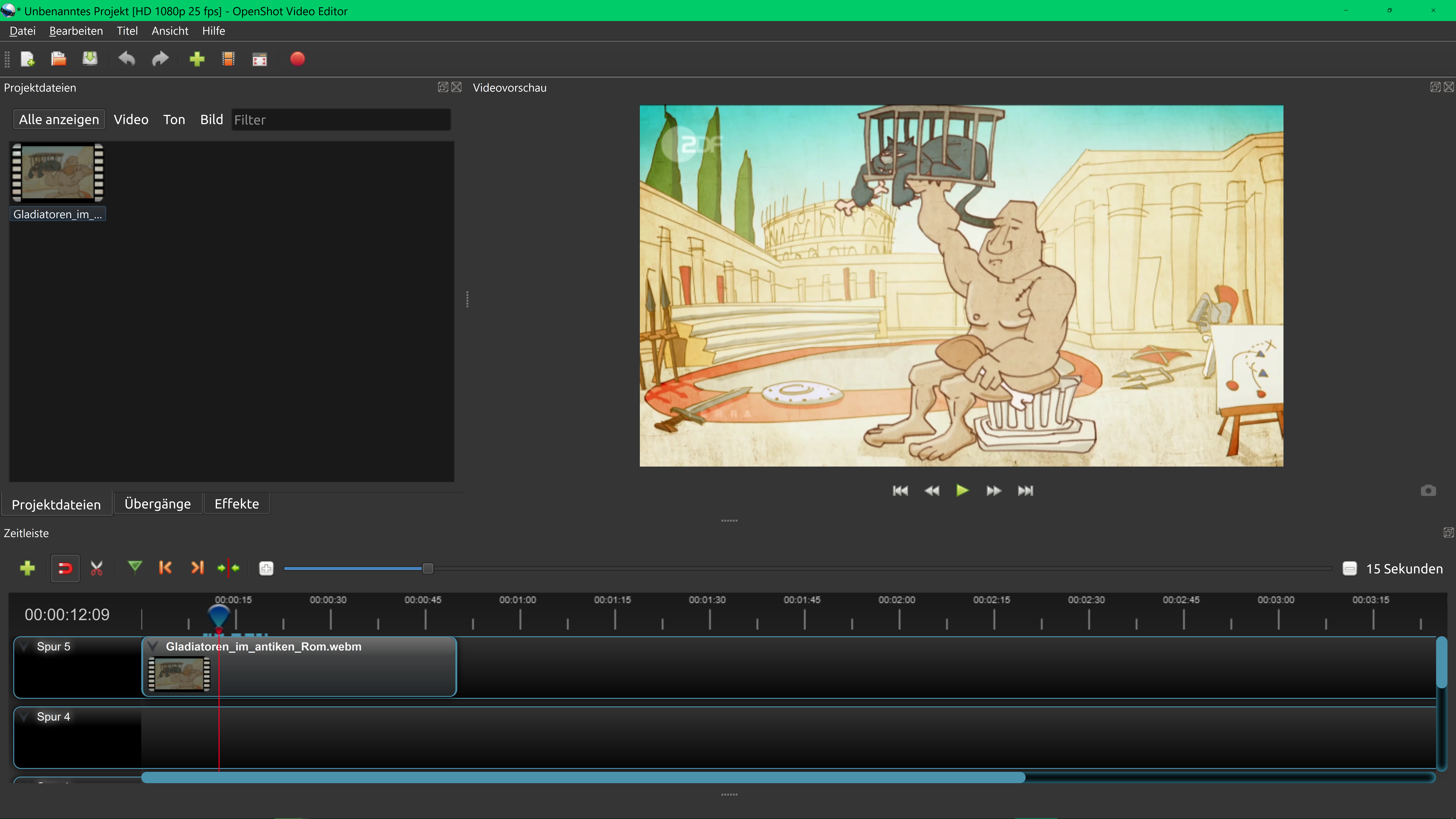This screenshot has height=819, width=1456.
Task: Add marker with green triangle icon
Action: [x=135, y=567]
